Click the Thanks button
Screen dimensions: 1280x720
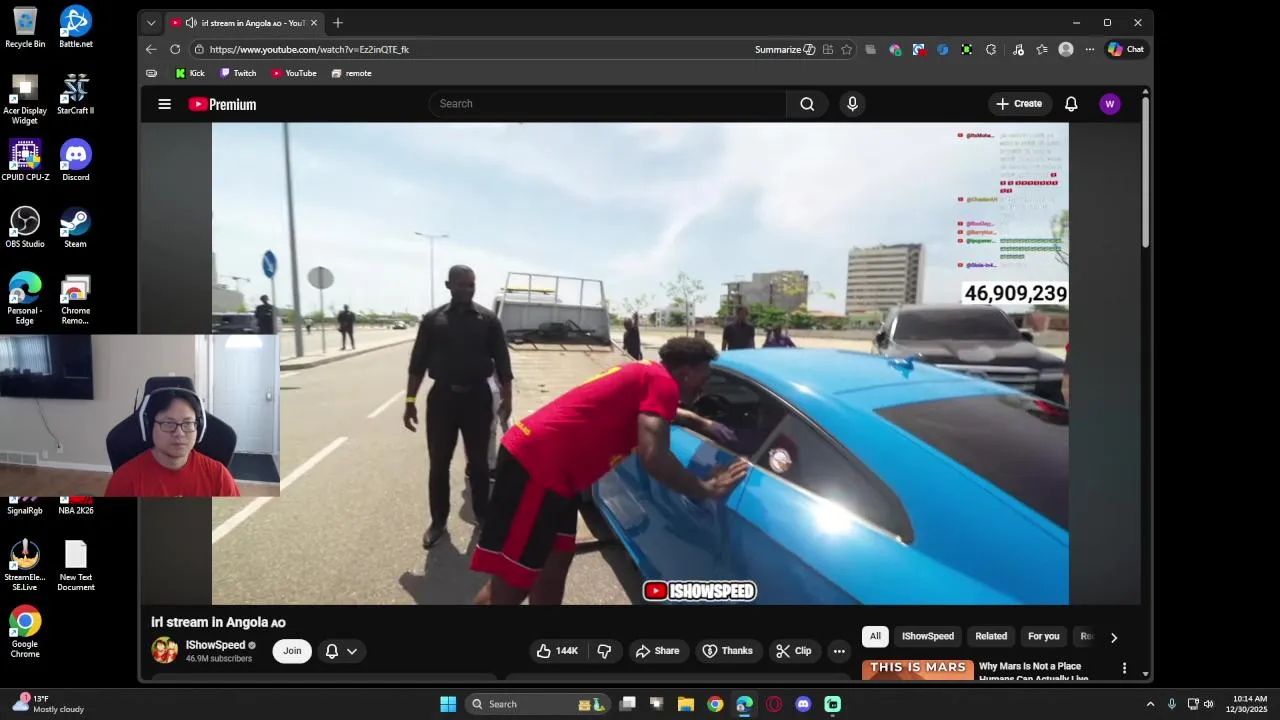(728, 651)
